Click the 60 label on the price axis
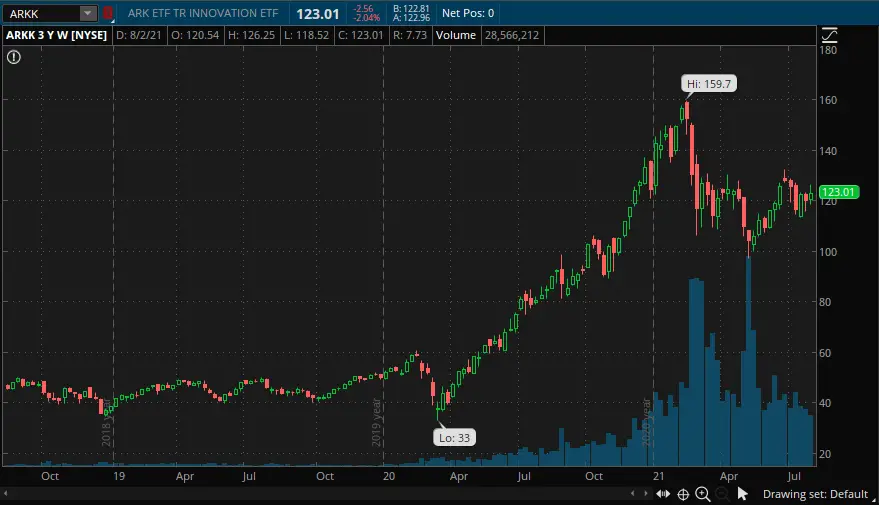The width and height of the screenshot is (879, 505). pos(825,353)
